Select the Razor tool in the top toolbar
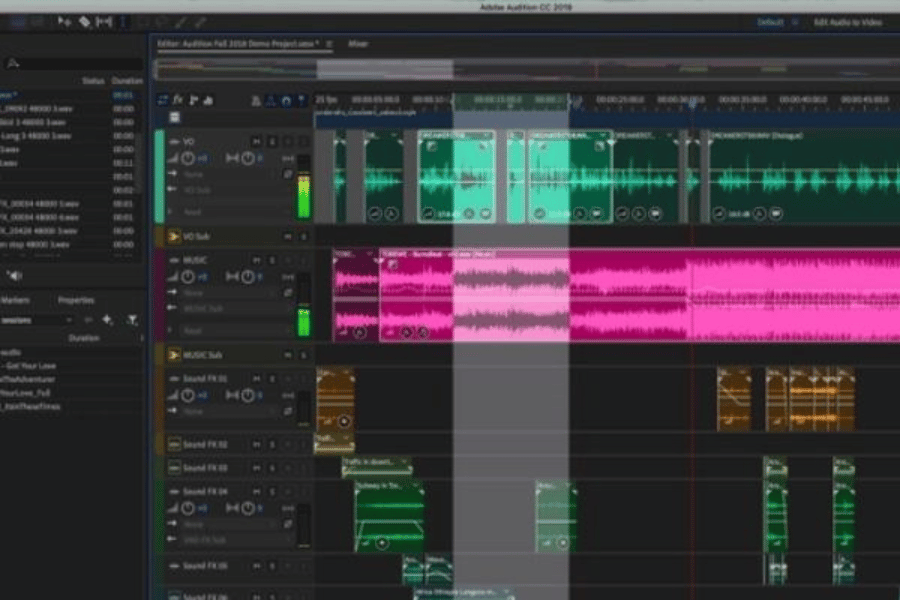Image resolution: width=900 pixels, height=600 pixels. pos(85,21)
